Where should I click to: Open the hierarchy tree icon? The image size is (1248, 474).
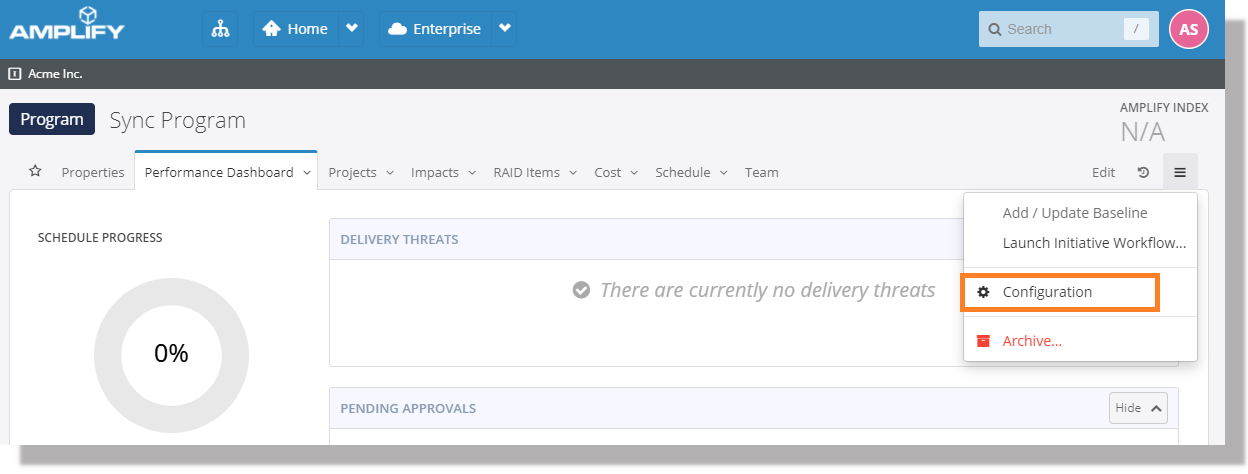click(x=220, y=29)
